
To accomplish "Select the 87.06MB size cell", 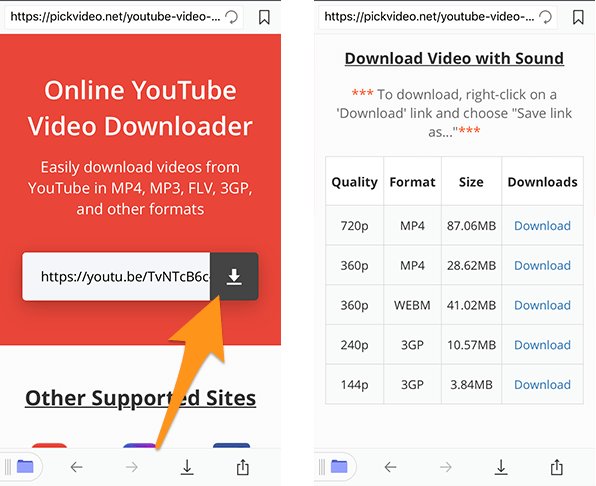I will 471,226.
